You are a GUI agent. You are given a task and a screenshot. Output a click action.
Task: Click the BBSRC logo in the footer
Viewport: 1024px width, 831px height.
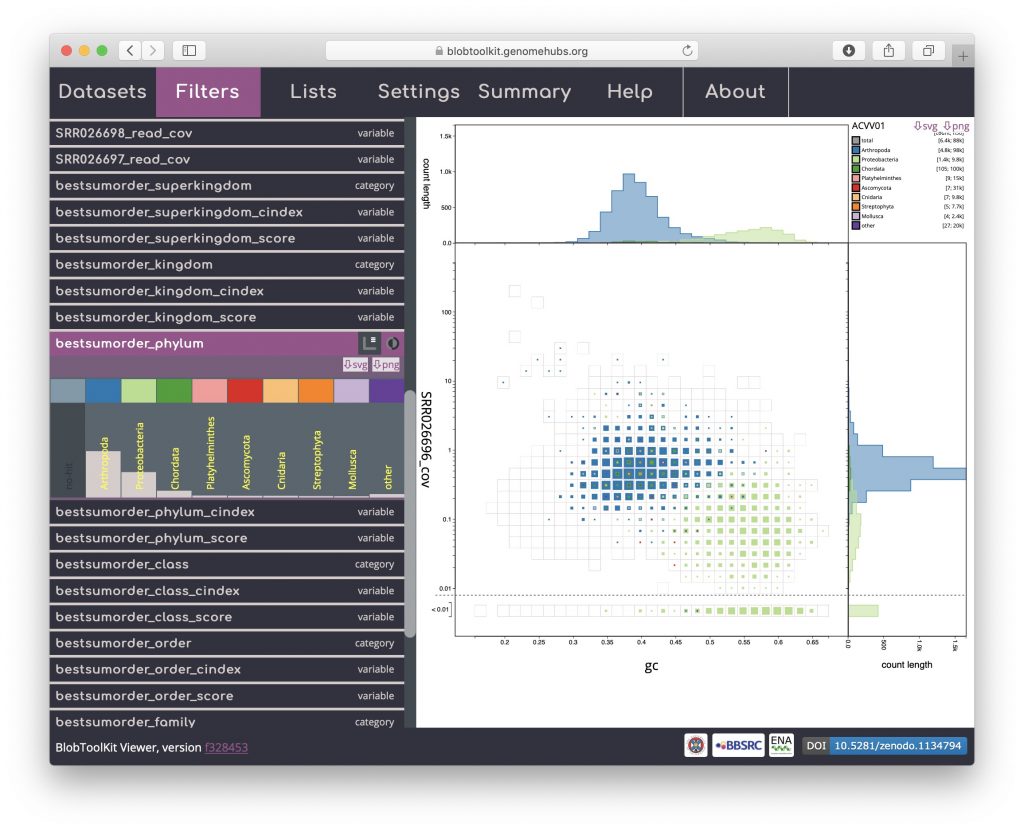738,745
